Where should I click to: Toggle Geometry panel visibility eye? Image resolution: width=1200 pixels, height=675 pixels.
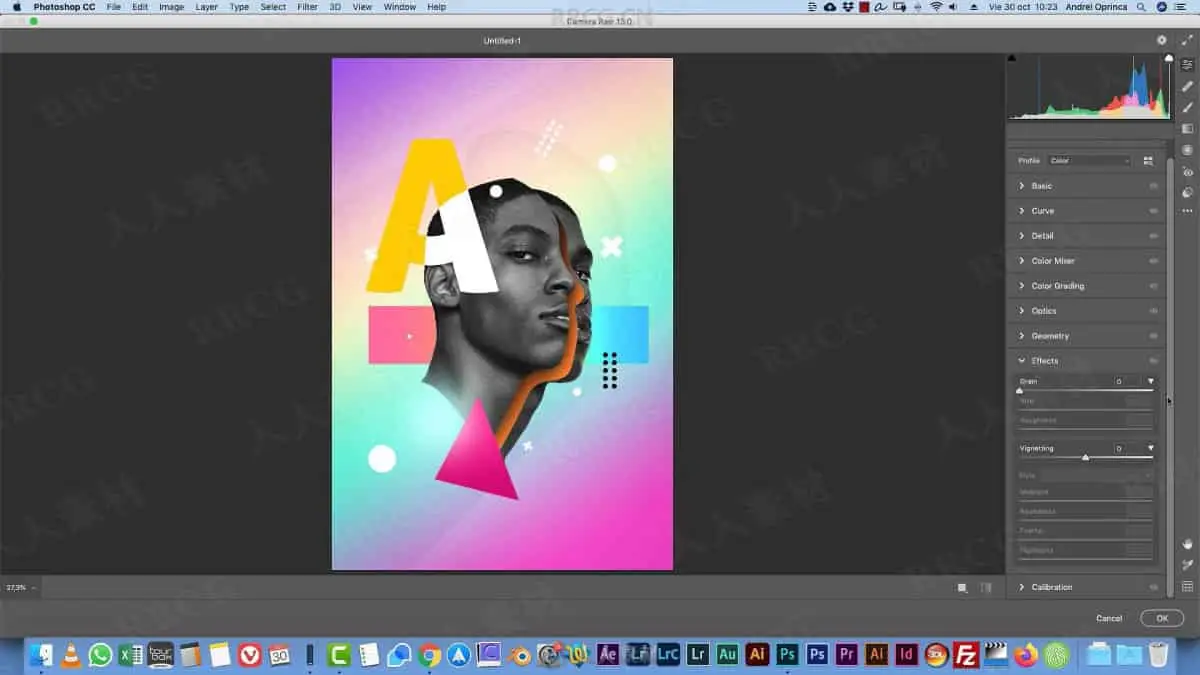[1153, 336]
